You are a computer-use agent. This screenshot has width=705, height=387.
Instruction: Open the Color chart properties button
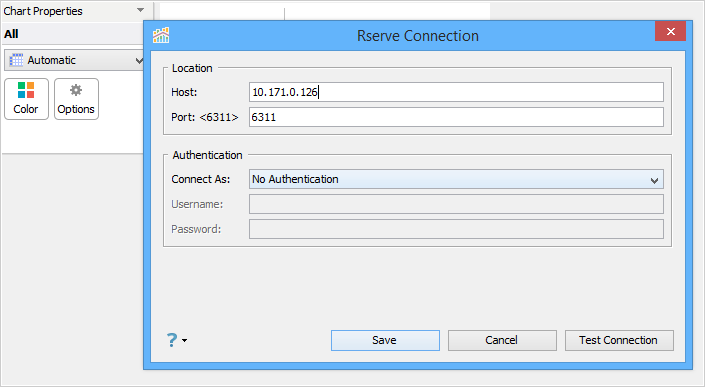27,99
